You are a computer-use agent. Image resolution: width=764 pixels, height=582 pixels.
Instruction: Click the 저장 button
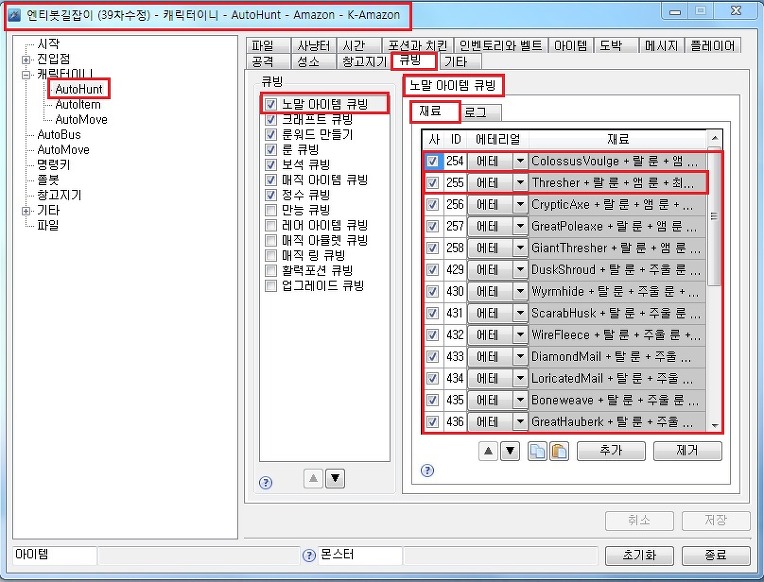coord(716,521)
